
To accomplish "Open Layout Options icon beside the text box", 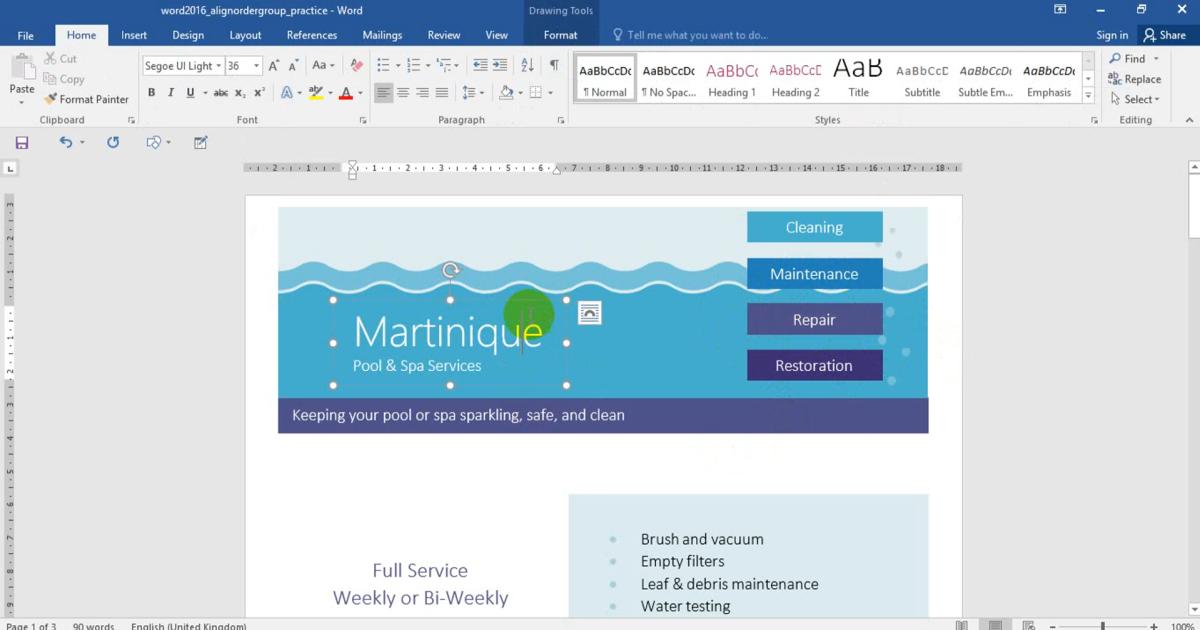I will (590, 314).
